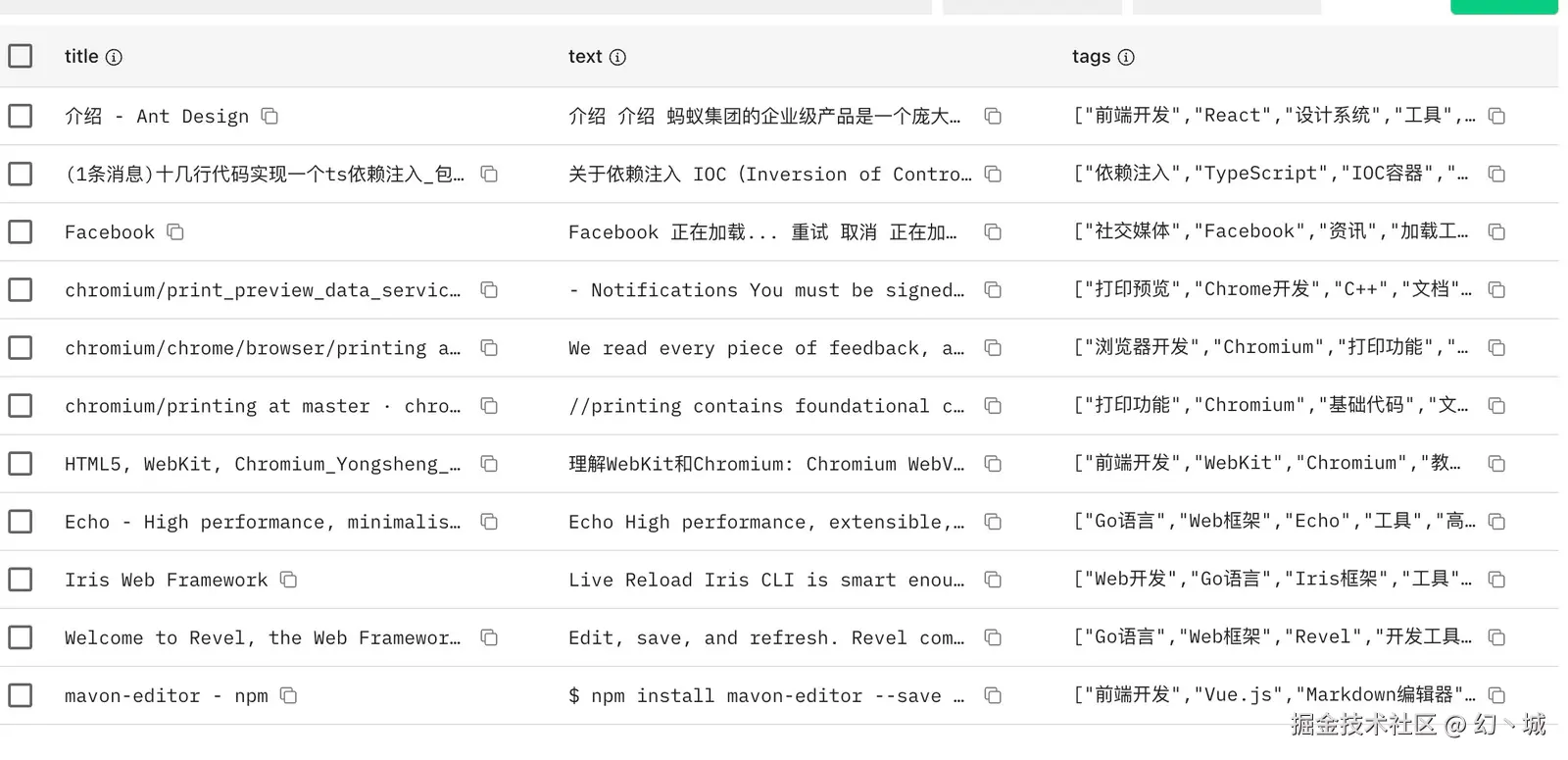The height and width of the screenshot is (760, 1568).
Task: Copy text 'Facebook 正在加载...' cell
Action: pyautogui.click(x=993, y=232)
